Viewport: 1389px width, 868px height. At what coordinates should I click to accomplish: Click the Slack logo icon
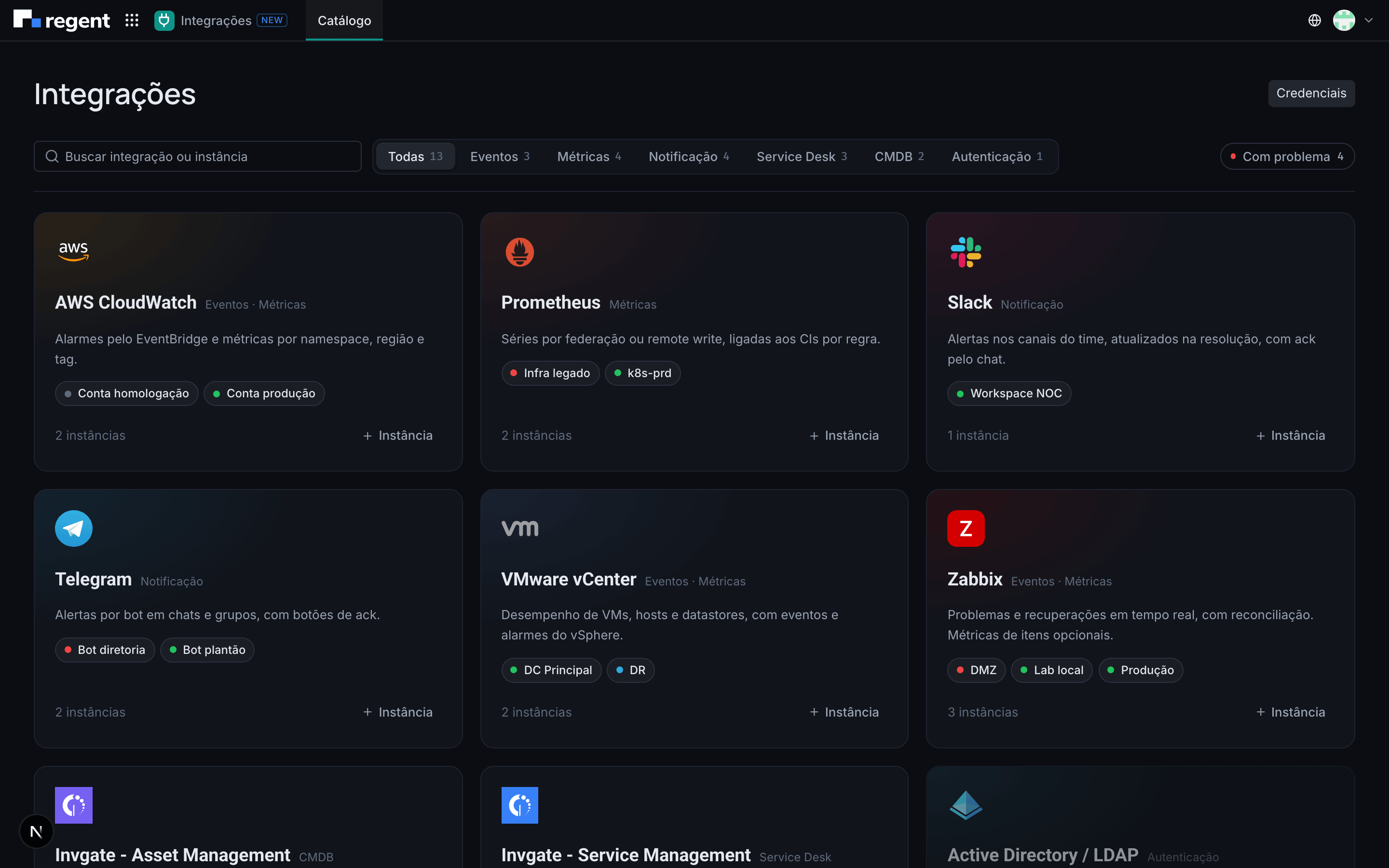pyautogui.click(x=966, y=252)
